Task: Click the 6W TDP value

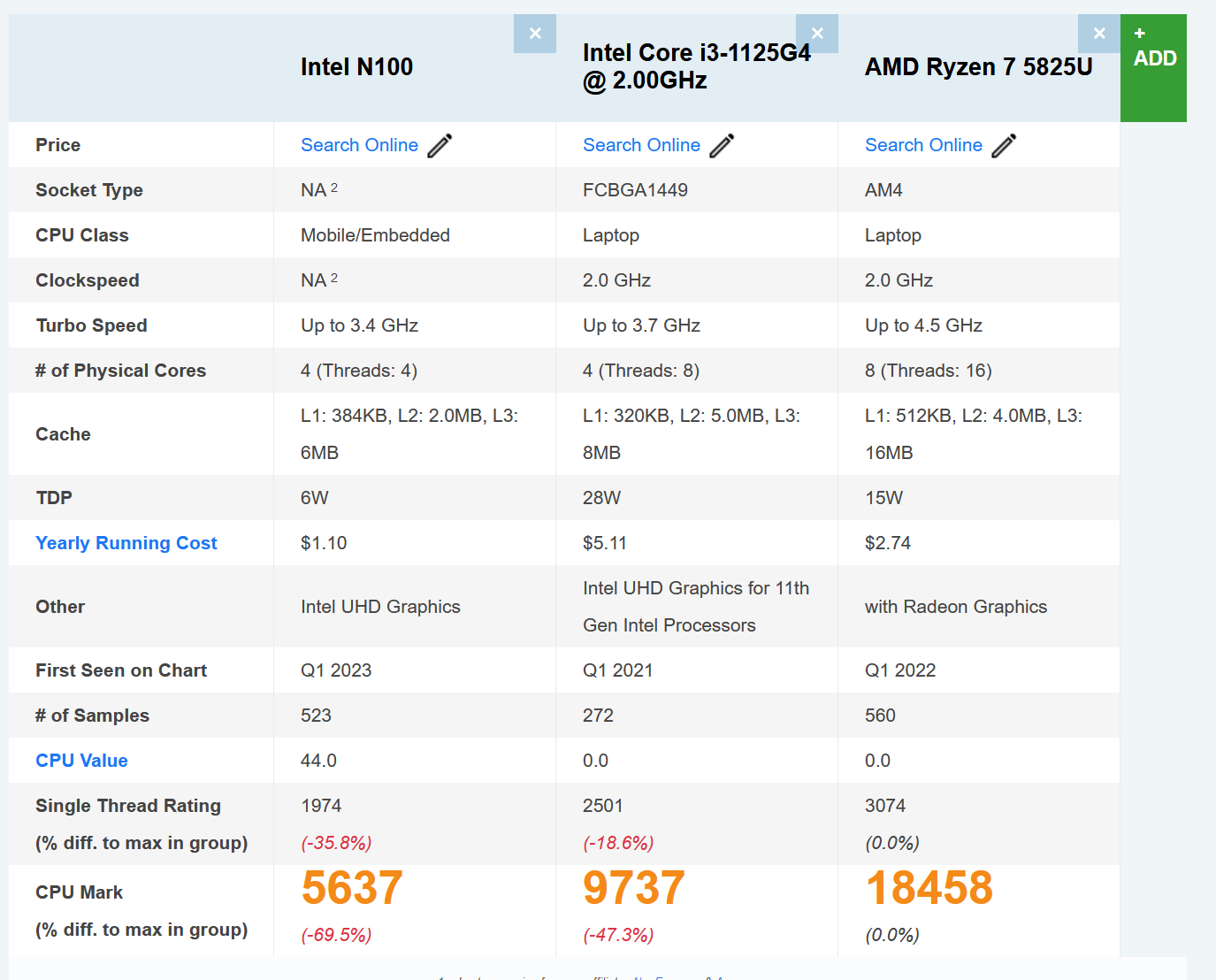Action: [x=314, y=498]
